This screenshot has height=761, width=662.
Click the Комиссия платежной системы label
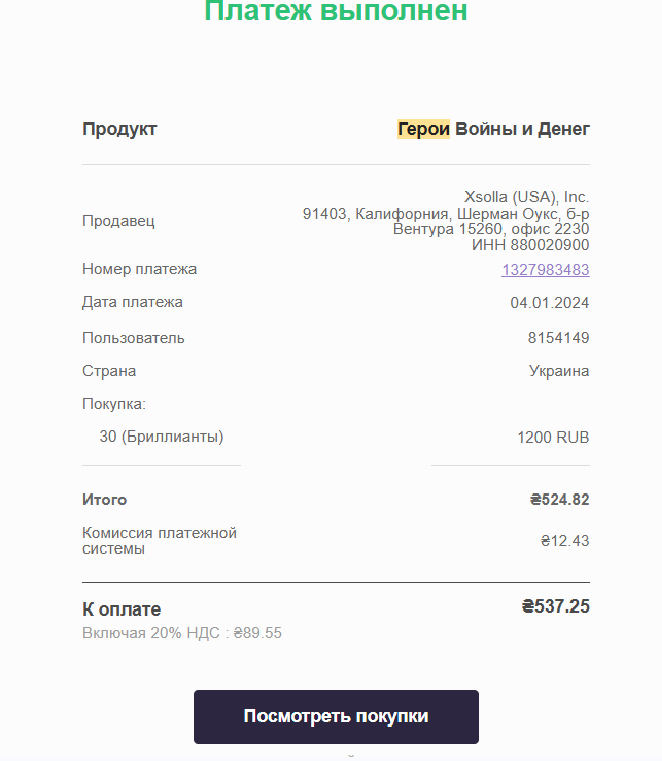tap(159, 541)
